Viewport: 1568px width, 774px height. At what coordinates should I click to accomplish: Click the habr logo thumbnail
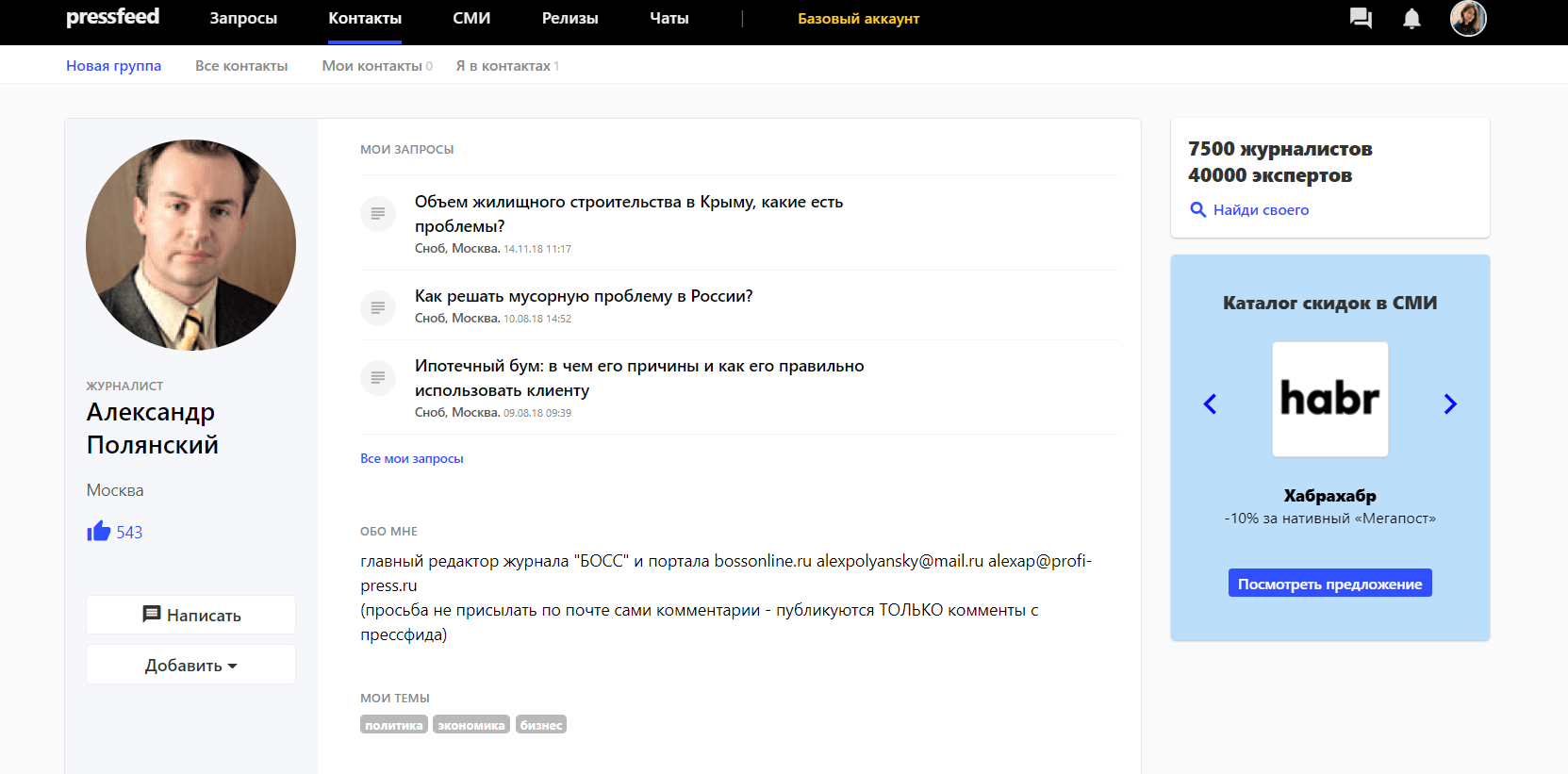tap(1329, 400)
